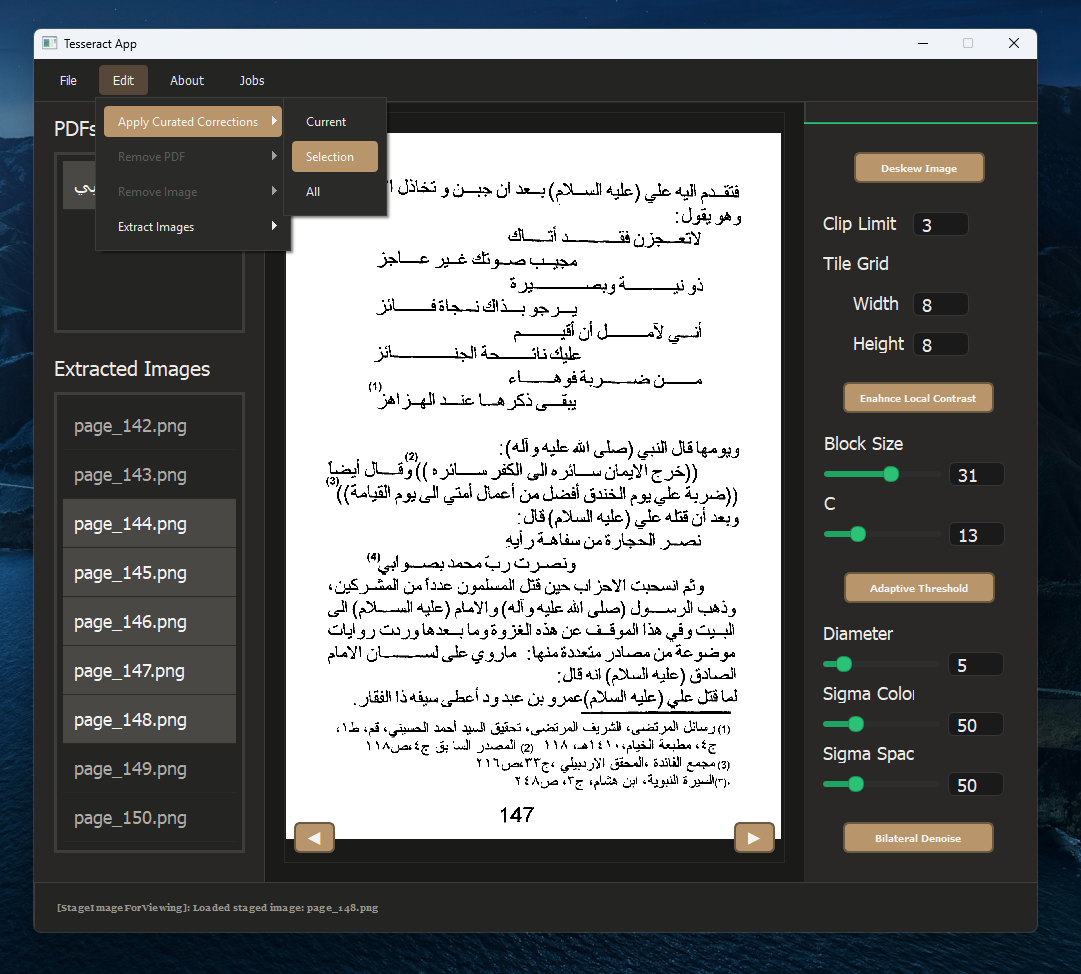
Task: Edit the Clip Limit value field
Action: 940,225
